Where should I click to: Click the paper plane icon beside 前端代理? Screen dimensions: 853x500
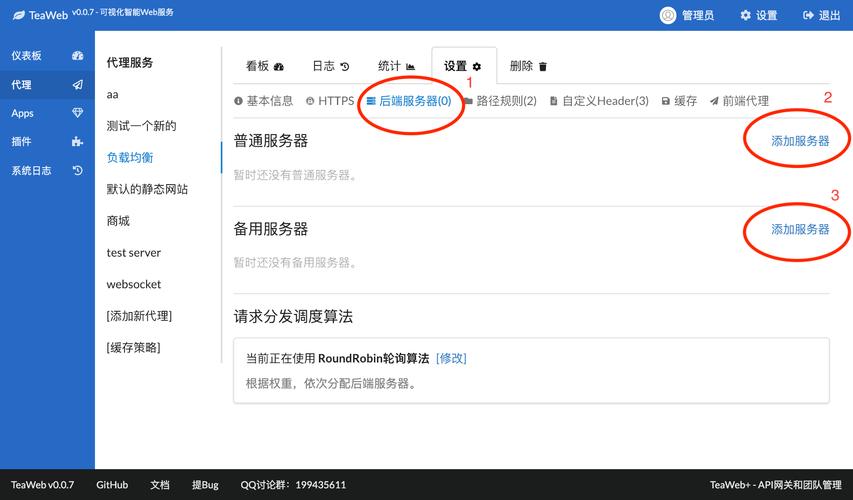click(x=714, y=101)
